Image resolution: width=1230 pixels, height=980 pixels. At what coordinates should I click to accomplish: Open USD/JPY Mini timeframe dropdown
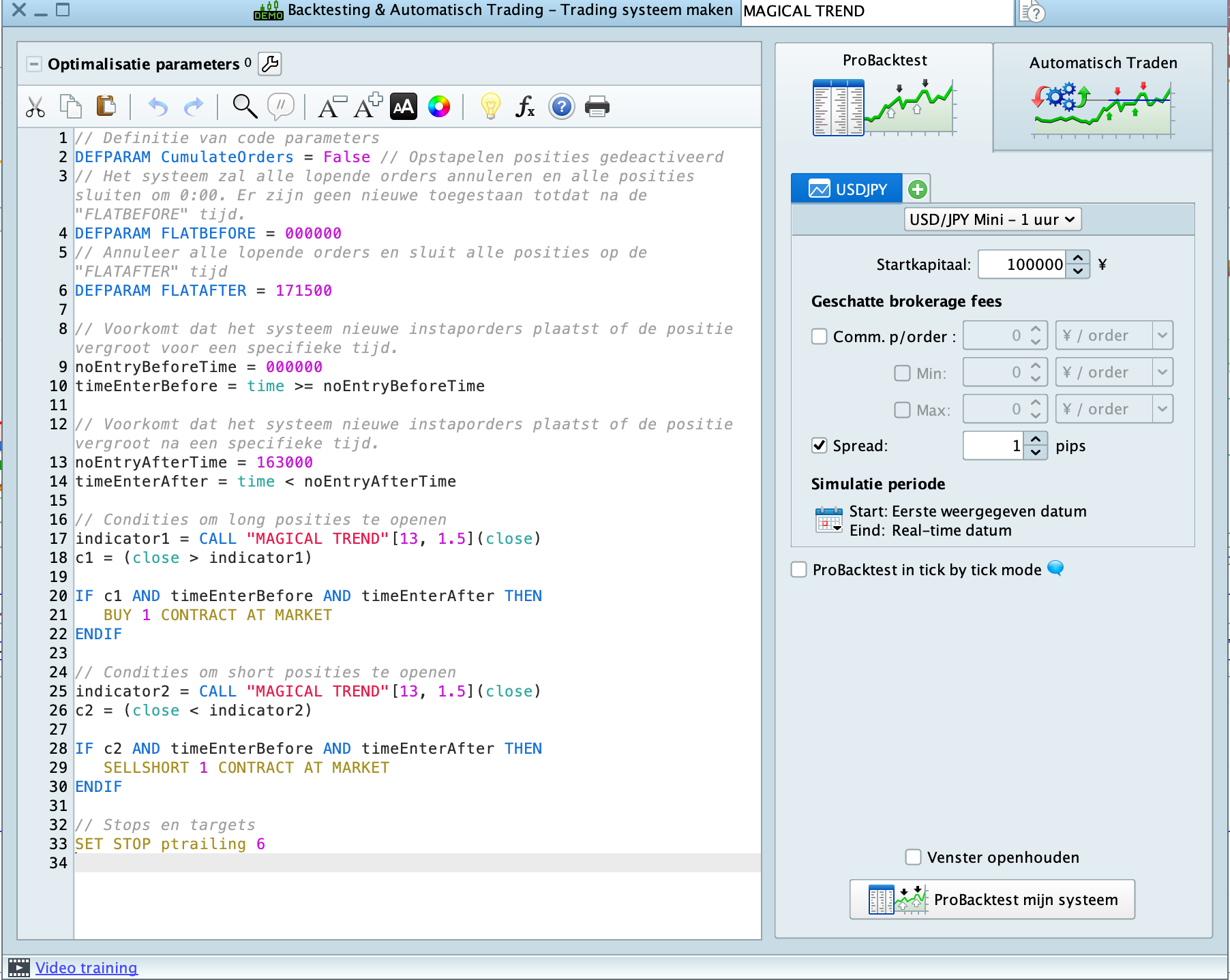(x=992, y=219)
